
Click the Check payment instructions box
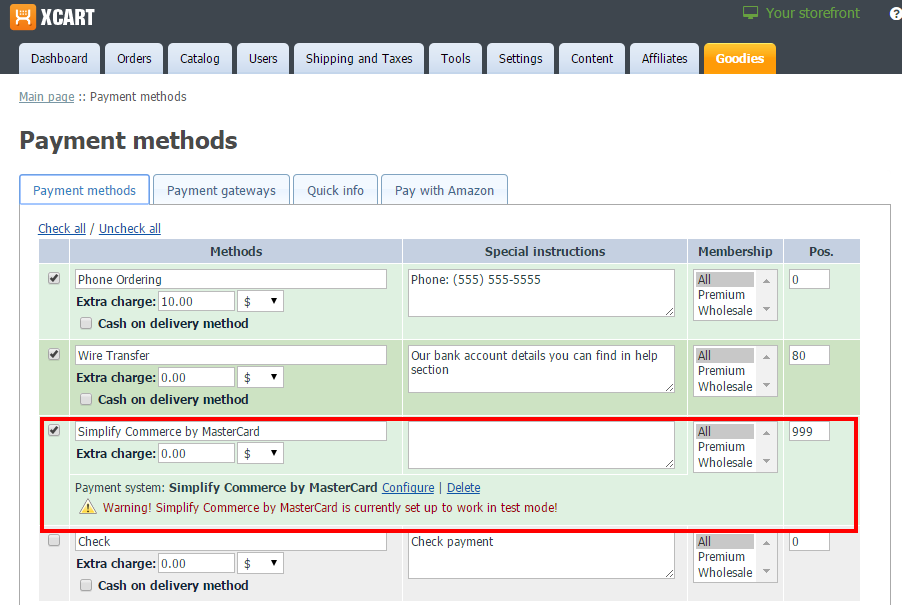click(x=541, y=555)
